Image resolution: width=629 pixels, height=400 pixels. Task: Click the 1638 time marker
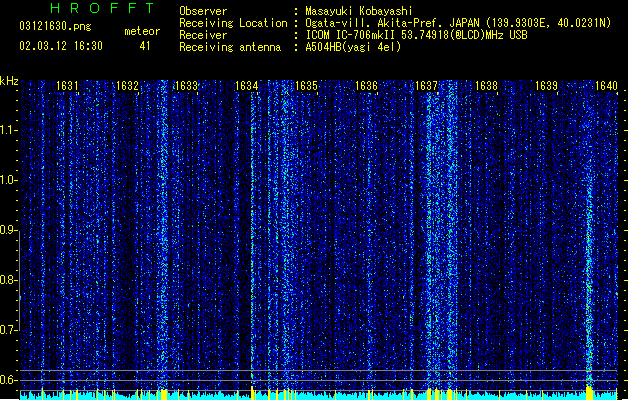pyautogui.click(x=486, y=86)
